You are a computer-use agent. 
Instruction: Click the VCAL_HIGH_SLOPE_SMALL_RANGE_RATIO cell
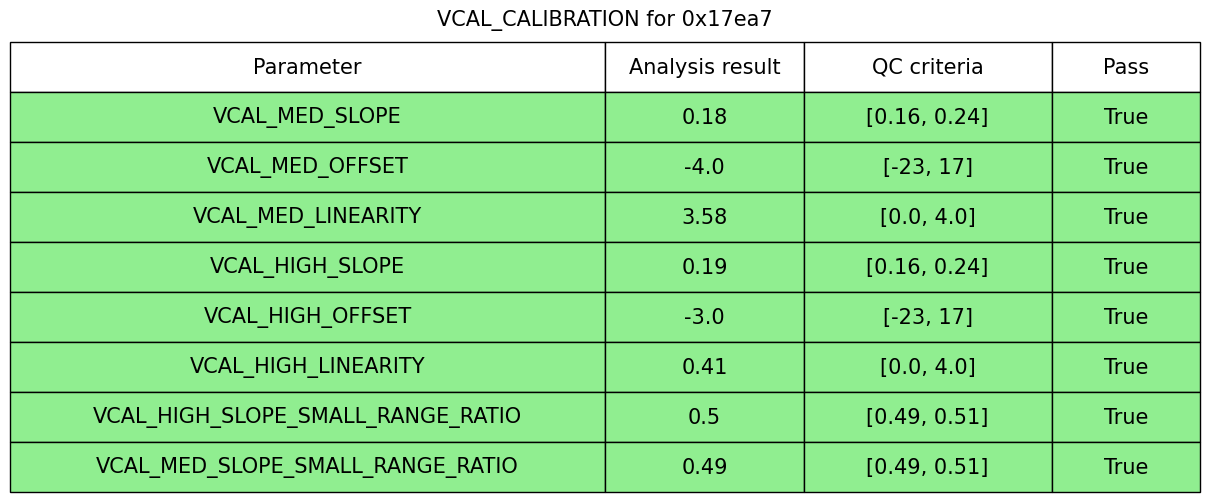tap(307, 417)
